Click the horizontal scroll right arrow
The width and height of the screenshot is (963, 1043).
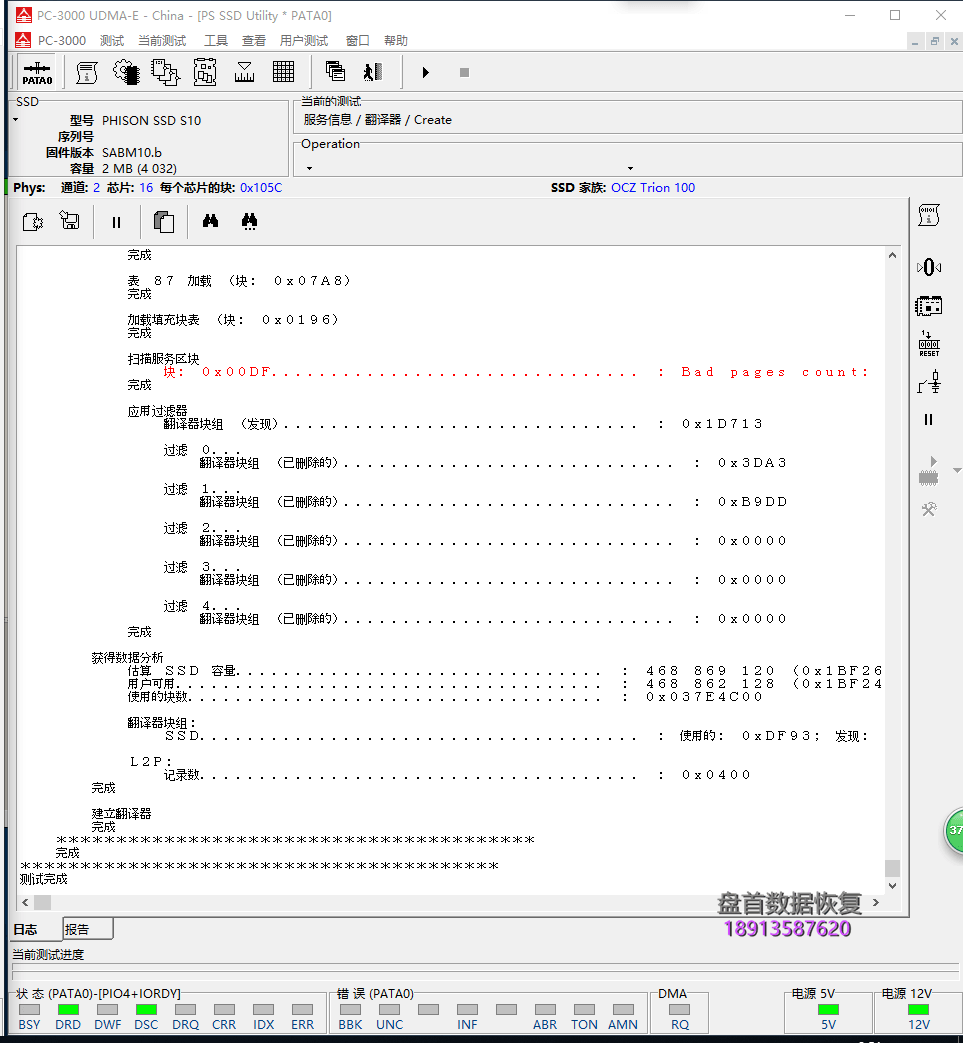(876, 903)
